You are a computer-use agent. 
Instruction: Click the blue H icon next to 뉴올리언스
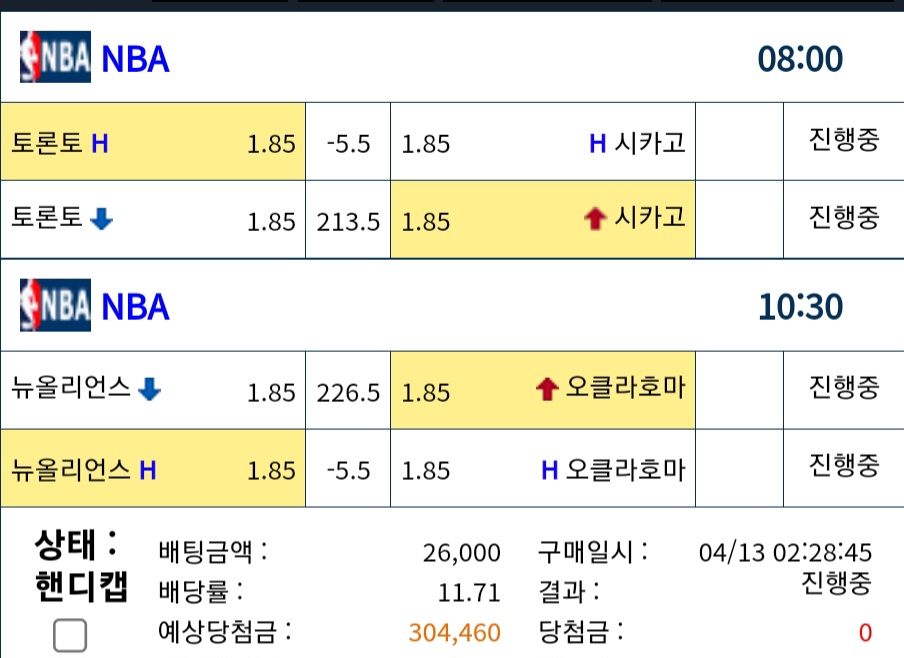coord(148,471)
